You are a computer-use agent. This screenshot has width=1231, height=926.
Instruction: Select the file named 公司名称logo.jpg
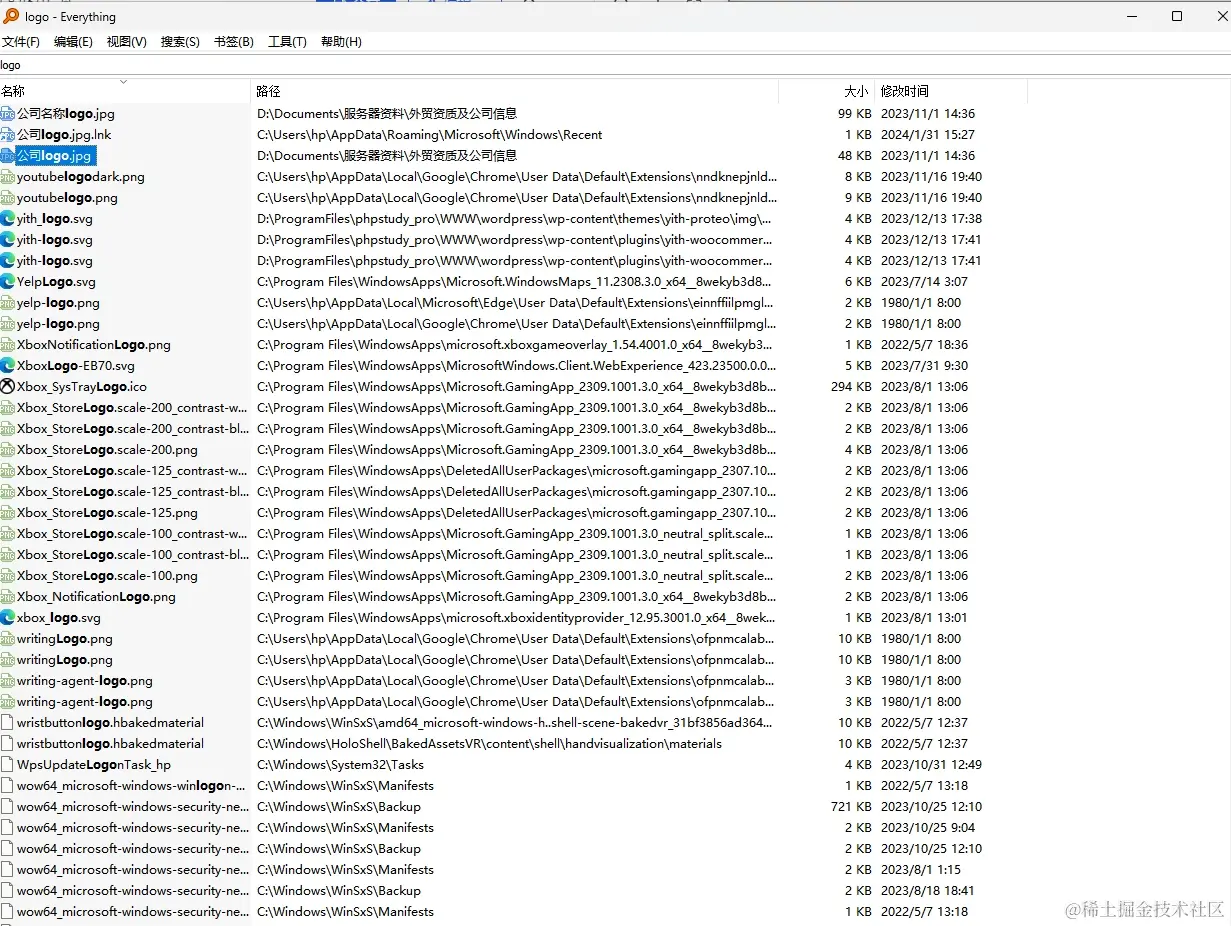click(66, 114)
